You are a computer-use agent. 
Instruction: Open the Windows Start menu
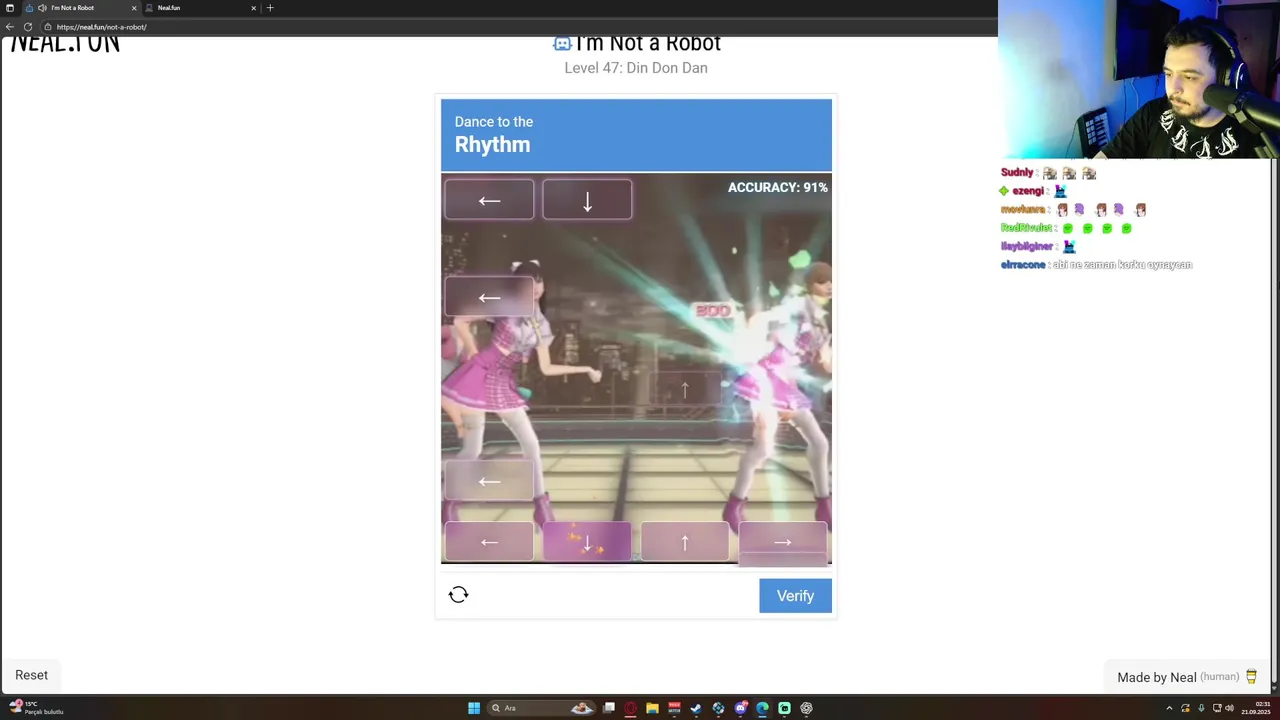(x=474, y=708)
